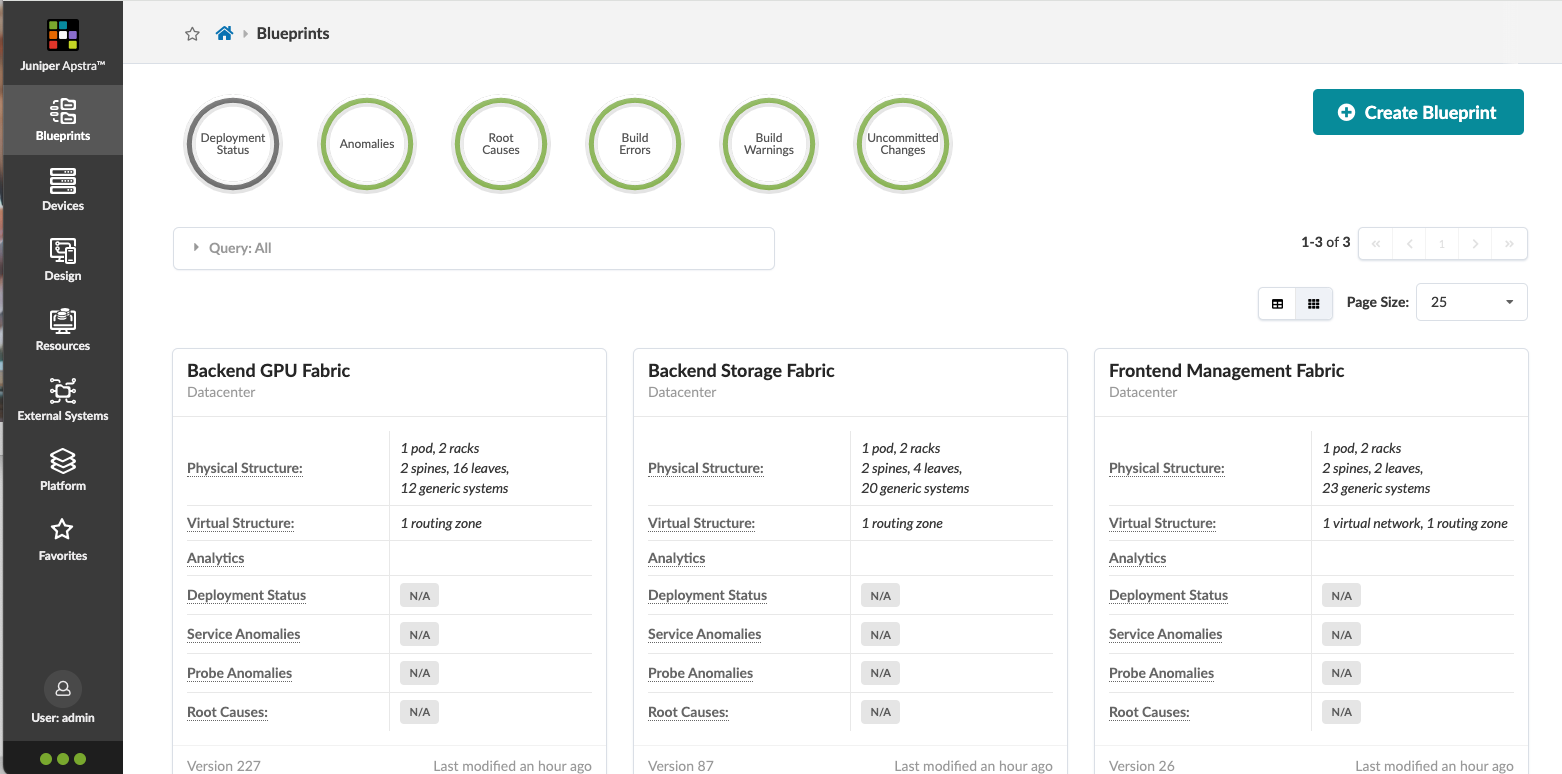
Task: Star this page as favorite in breadcrumb
Action: [x=192, y=34]
